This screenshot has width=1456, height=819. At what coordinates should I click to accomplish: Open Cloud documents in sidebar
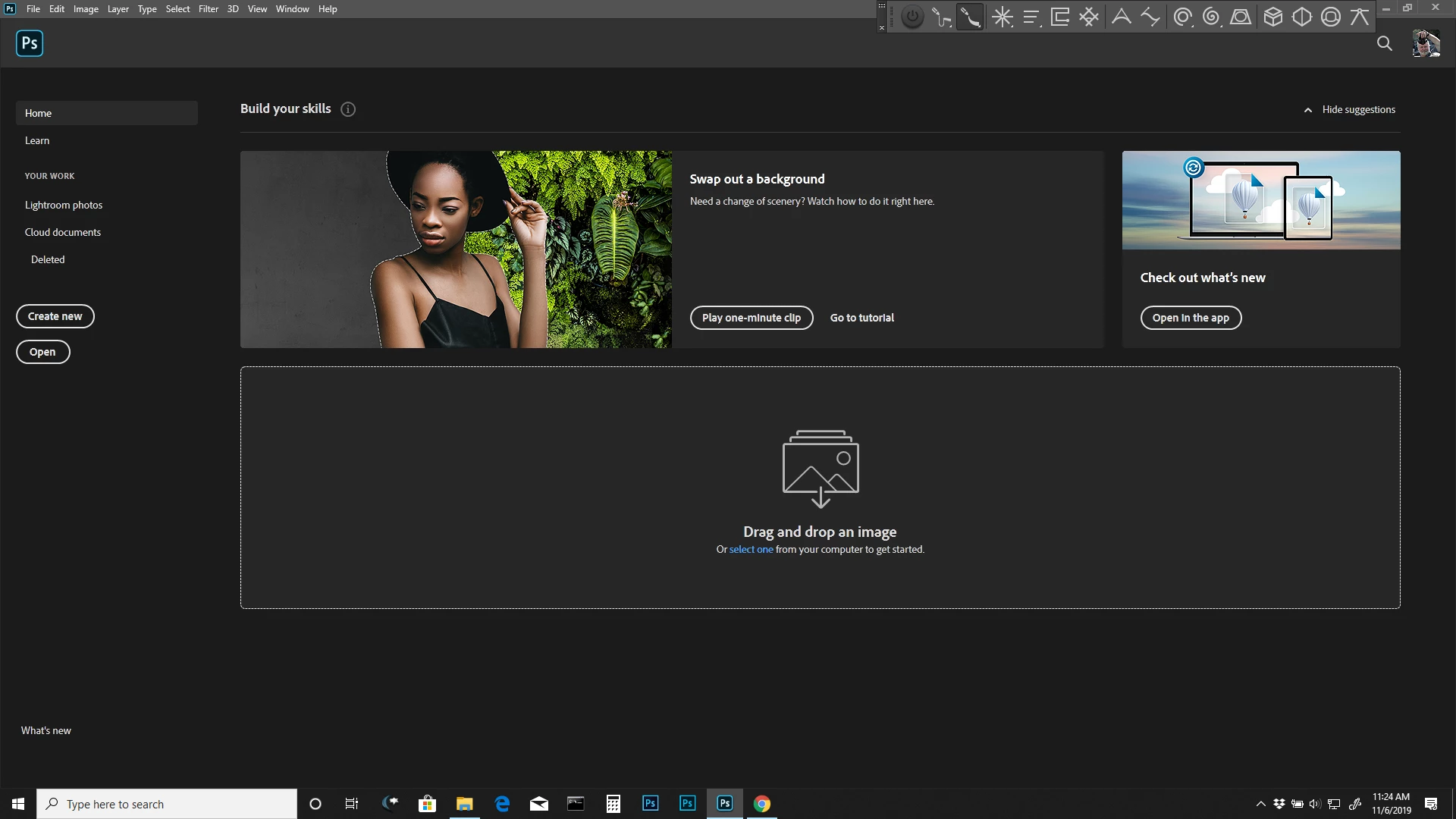63,232
